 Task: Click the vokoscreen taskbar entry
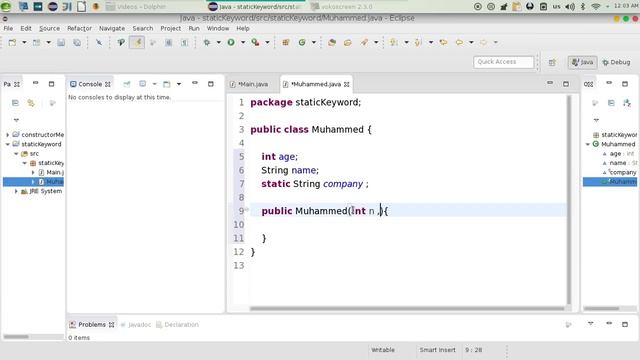[342, 7]
